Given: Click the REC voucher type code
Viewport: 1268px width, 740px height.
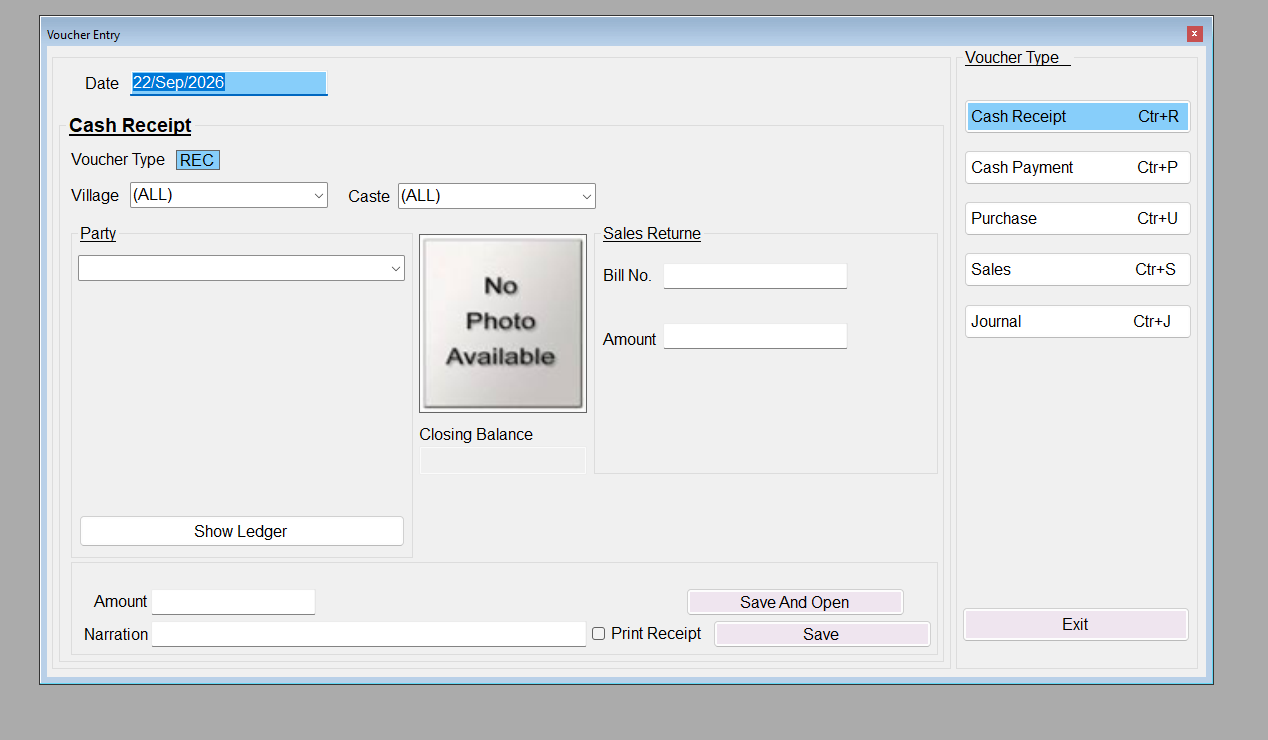Looking at the screenshot, I should tap(197, 160).
